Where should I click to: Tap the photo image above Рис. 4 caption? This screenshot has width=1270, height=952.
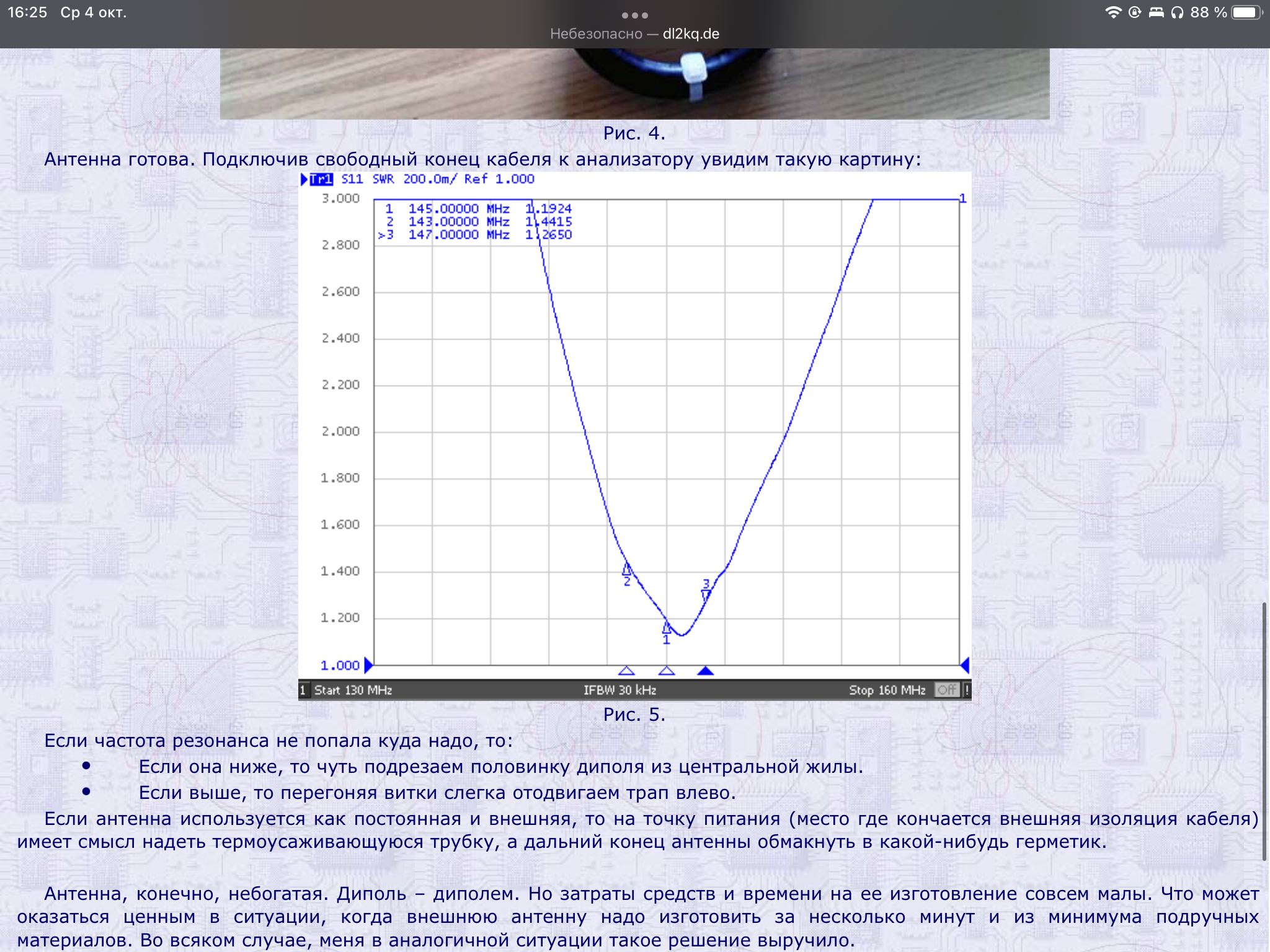click(x=634, y=84)
